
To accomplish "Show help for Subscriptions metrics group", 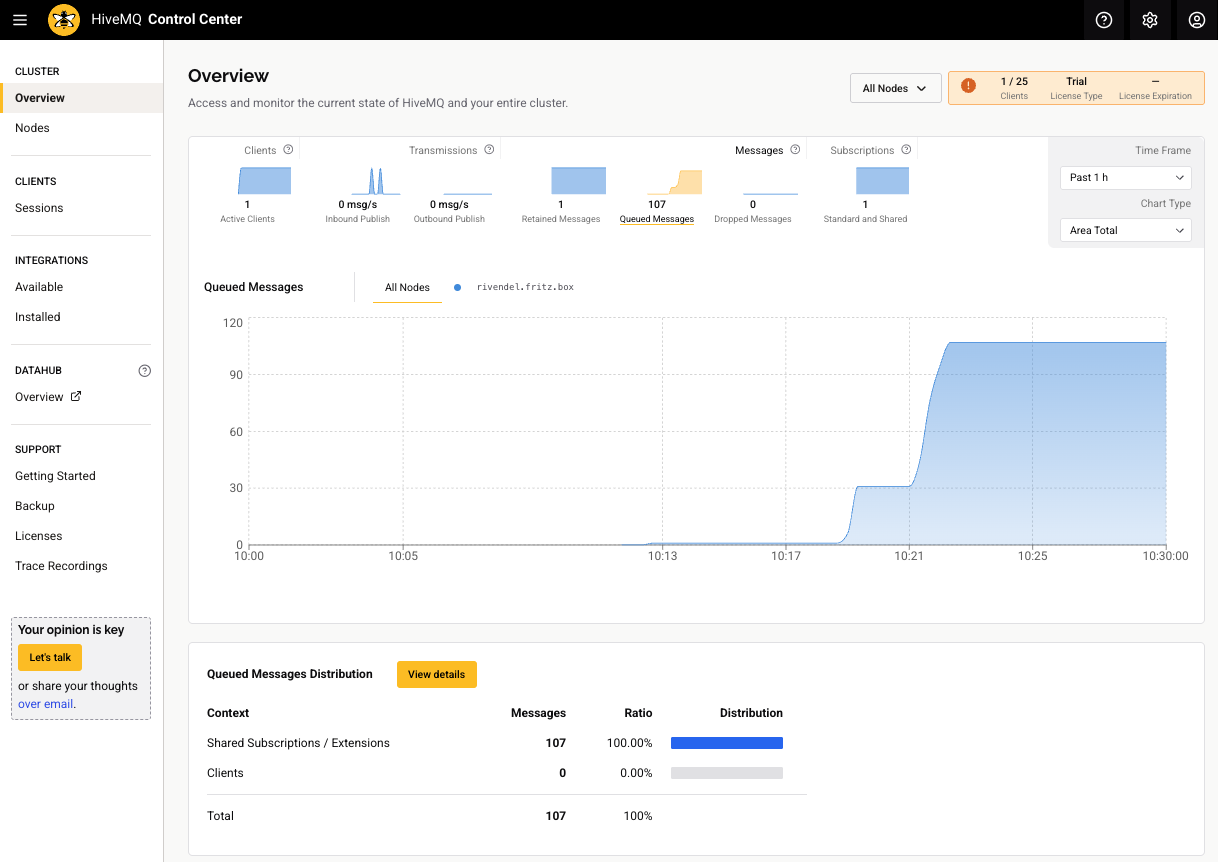I will coord(906,150).
